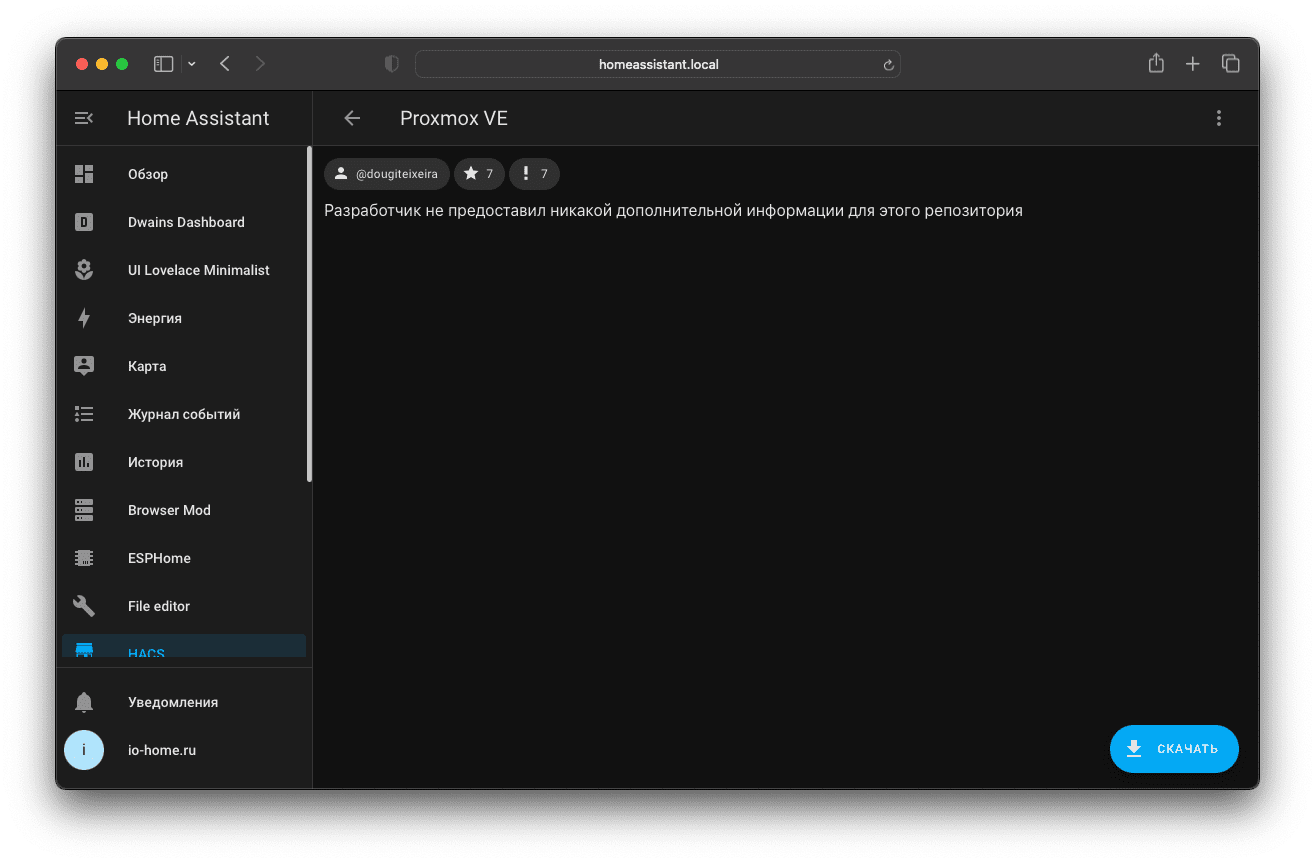This screenshot has width=1315, height=863.
Task: Open the ESPHome chip icon
Action: pyautogui.click(x=84, y=558)
